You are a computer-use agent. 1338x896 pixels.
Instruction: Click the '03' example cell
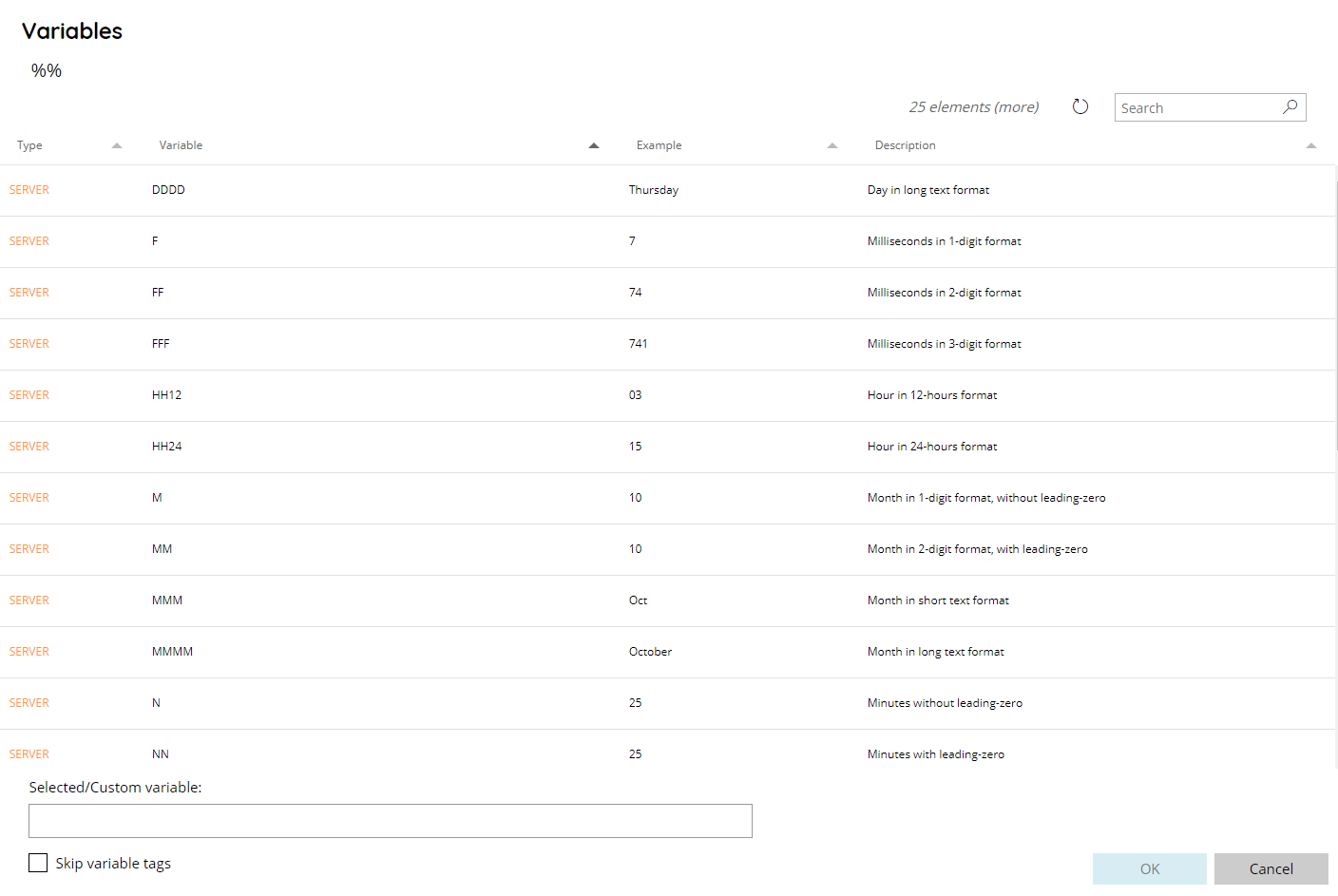pos(635,395)
